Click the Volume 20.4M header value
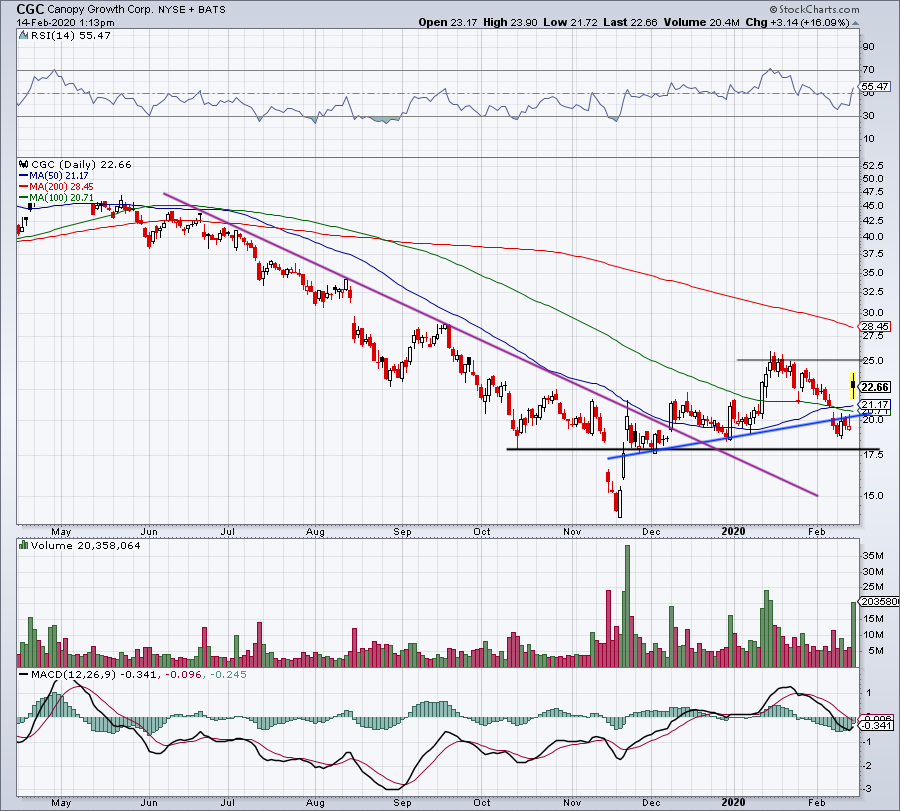 701,22
